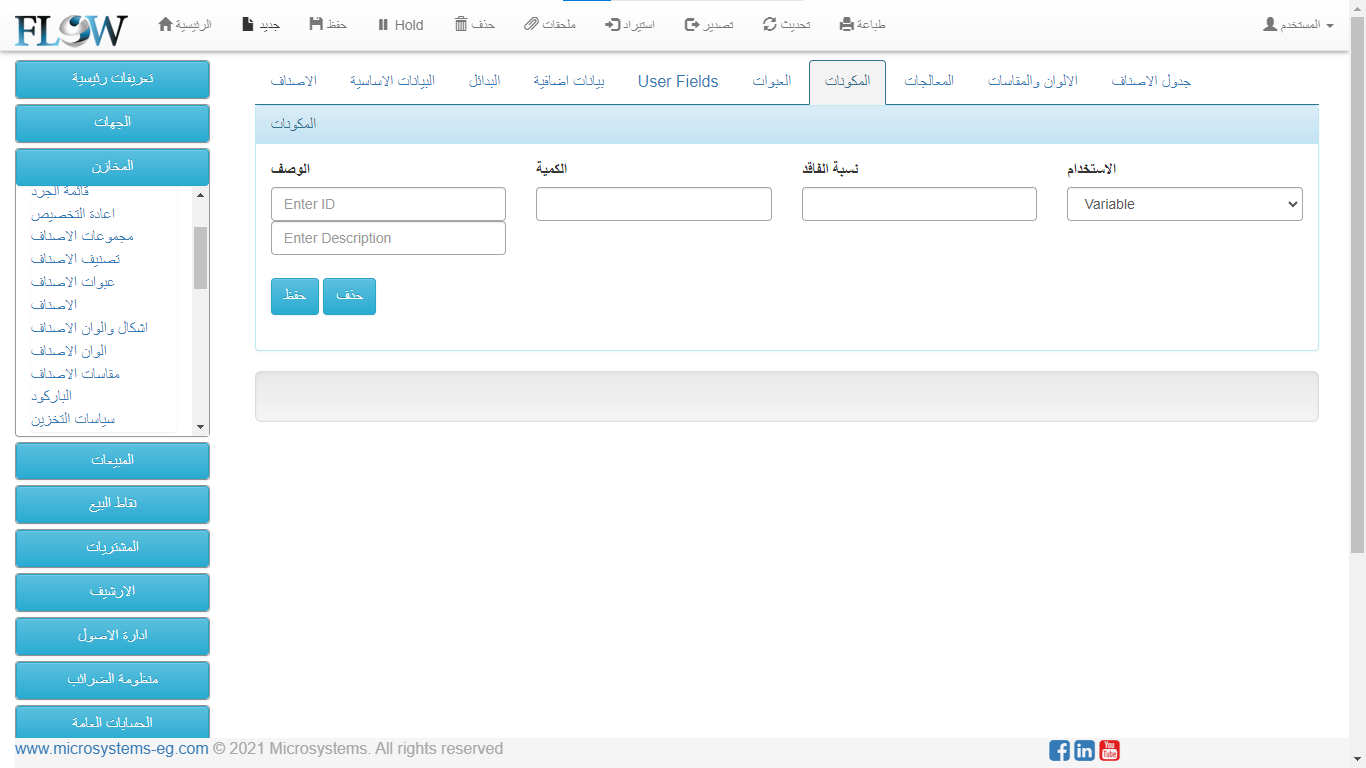Click the Enter ID input field
The height and width of the screenshot is (768, 1366).
tap(388, 204)
